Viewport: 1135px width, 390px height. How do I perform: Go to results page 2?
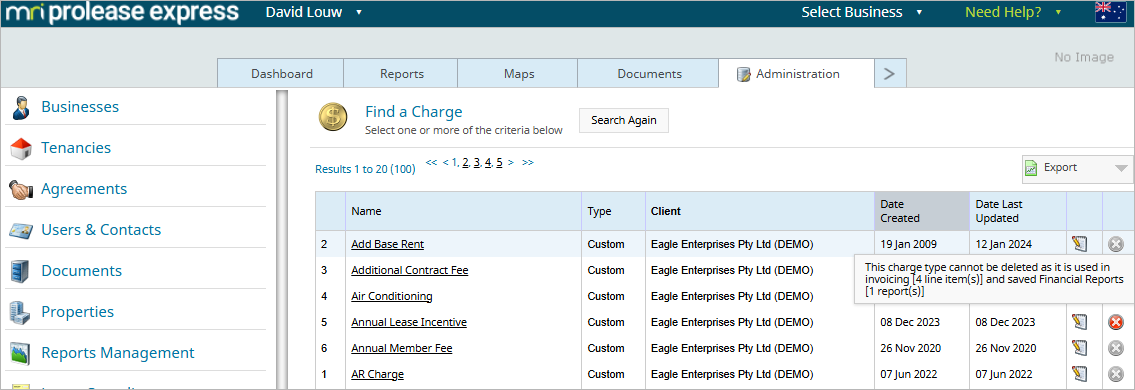click(x=465, y=163)
